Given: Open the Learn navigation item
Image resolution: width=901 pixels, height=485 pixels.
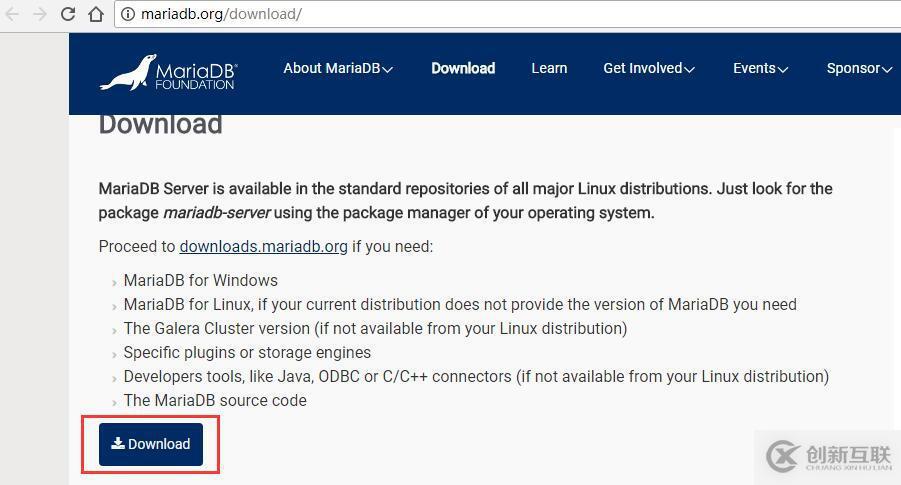Looking at the screenshot, I should click(x=549, y=68).
